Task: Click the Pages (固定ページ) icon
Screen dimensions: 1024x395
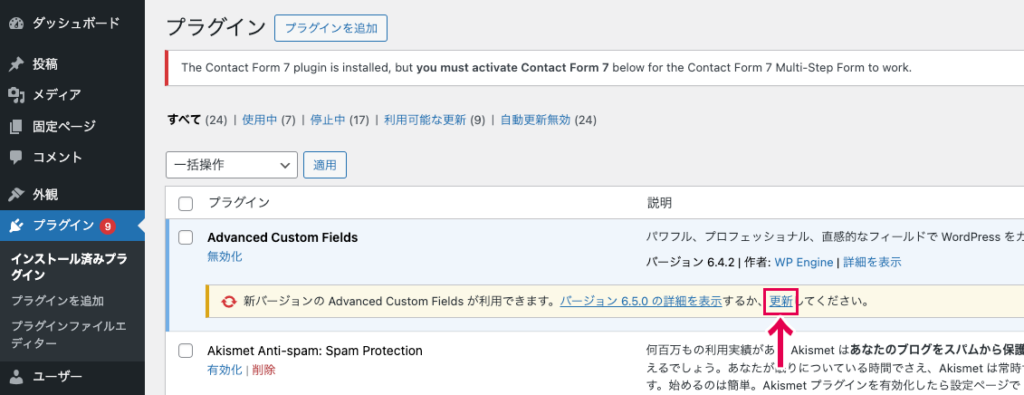Action: [x=16, y=127]
